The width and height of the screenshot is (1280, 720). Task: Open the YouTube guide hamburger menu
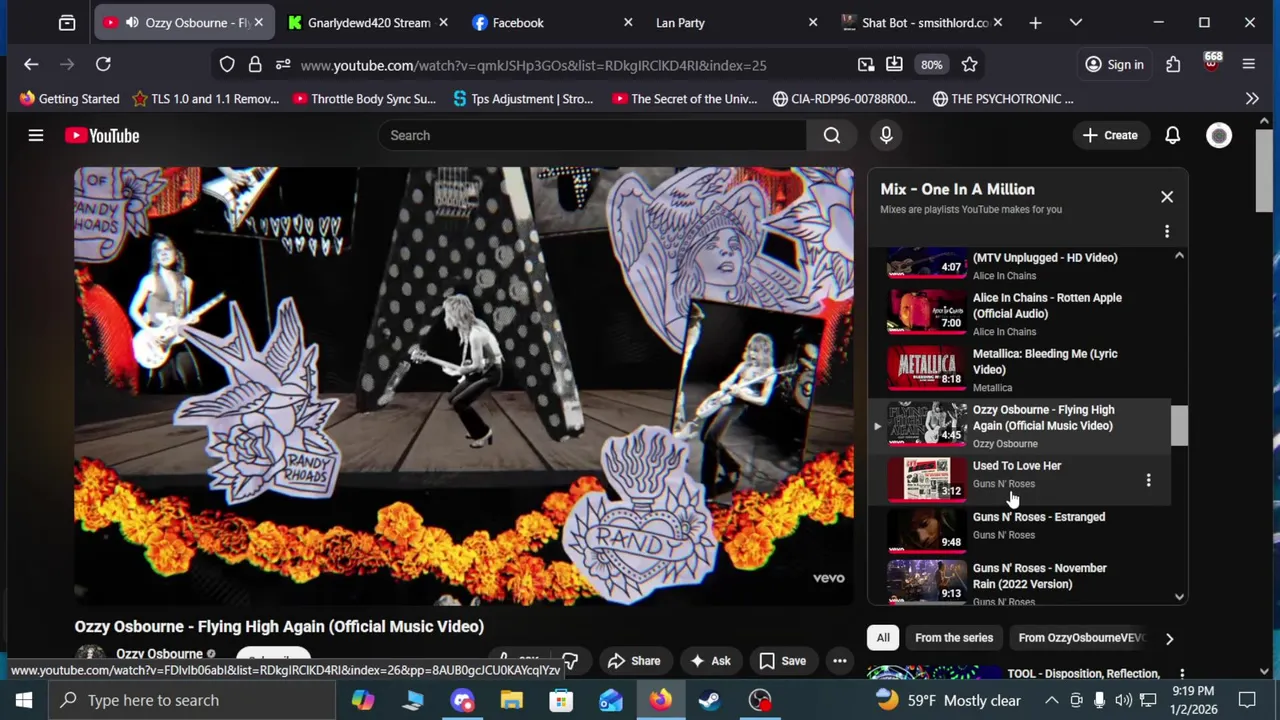[x=36, y=135]
